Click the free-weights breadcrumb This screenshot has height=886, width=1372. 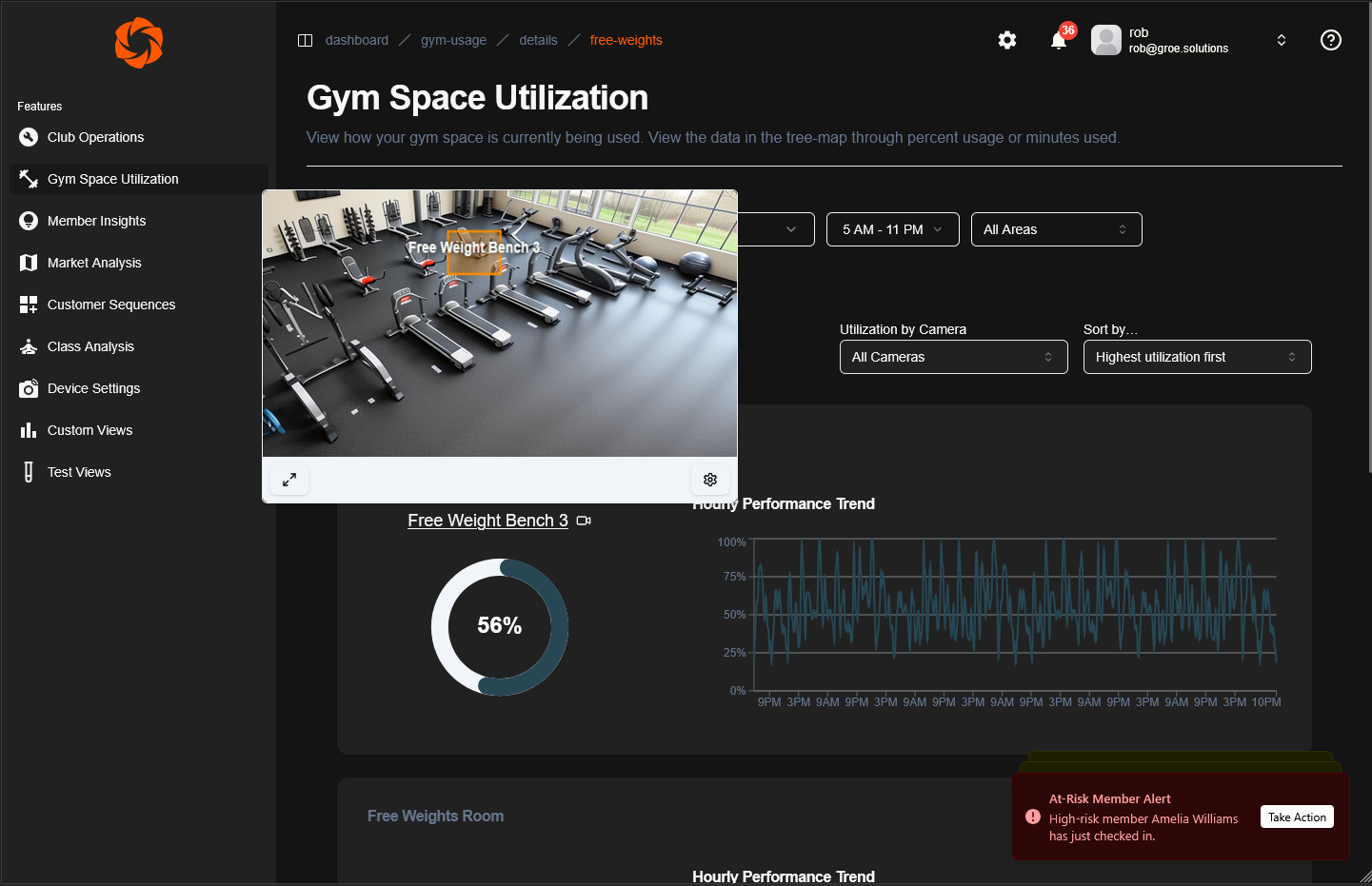tap(626, 40)
